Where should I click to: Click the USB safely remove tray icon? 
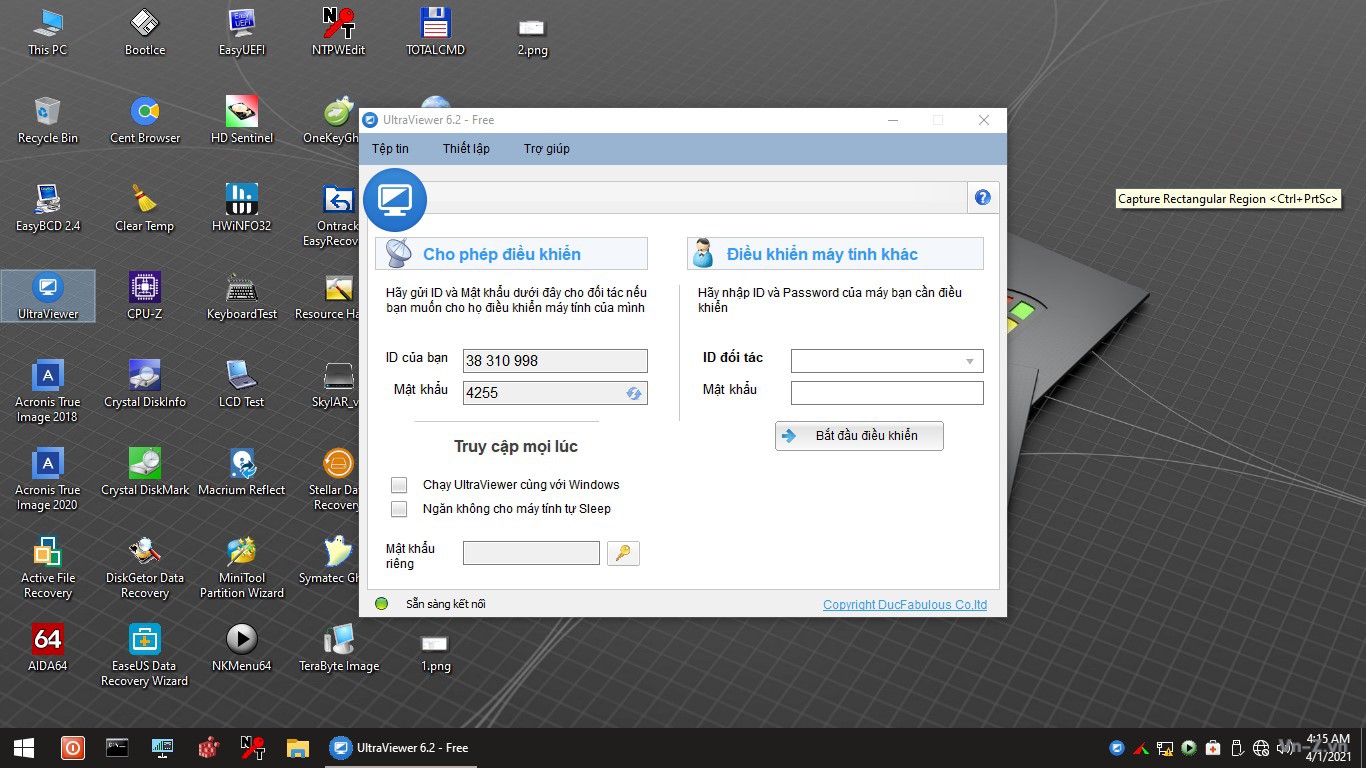(1237, 748)
